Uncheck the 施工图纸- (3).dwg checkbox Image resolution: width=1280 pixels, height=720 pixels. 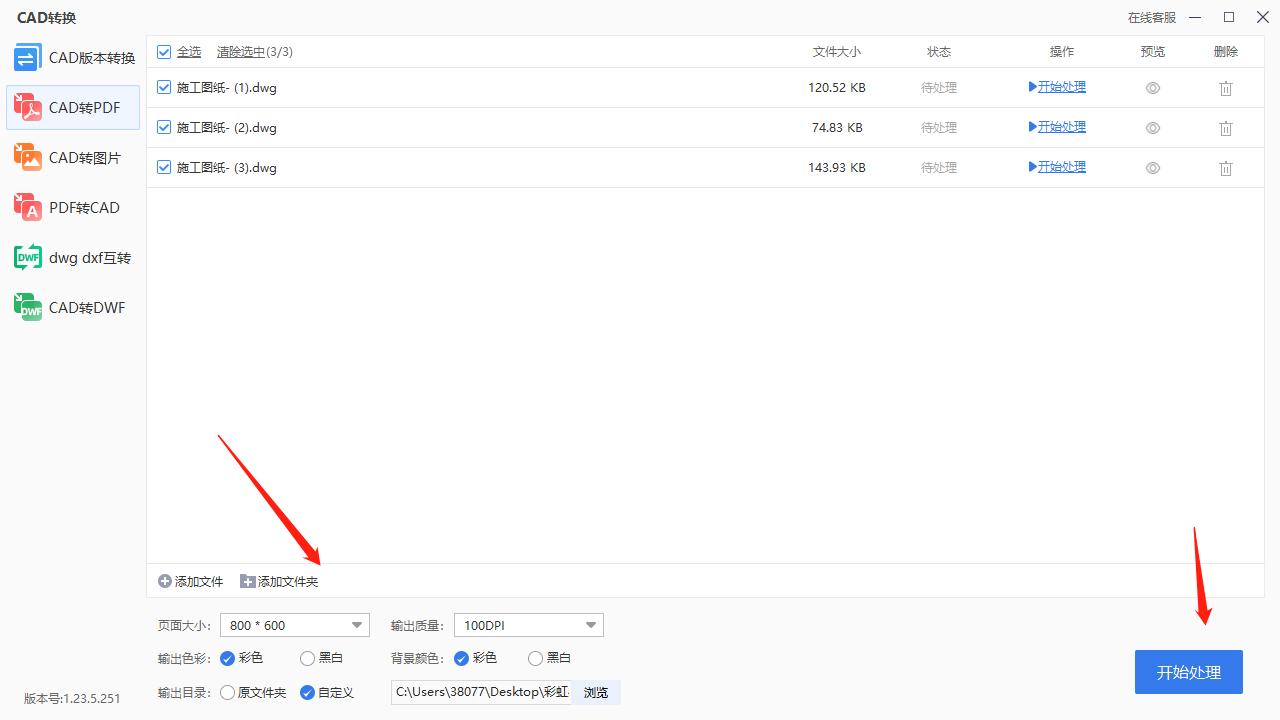point(164,167)
